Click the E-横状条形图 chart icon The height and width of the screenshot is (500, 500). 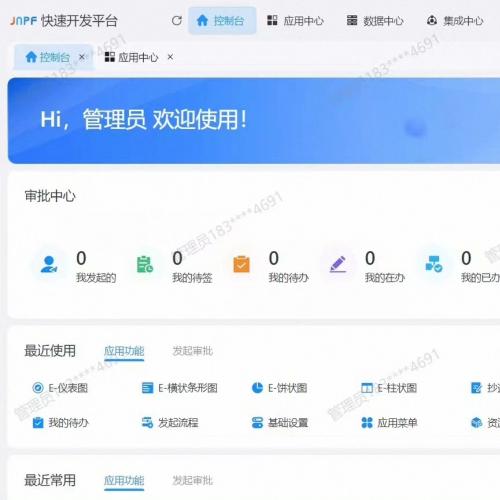(x=147, y=388)
